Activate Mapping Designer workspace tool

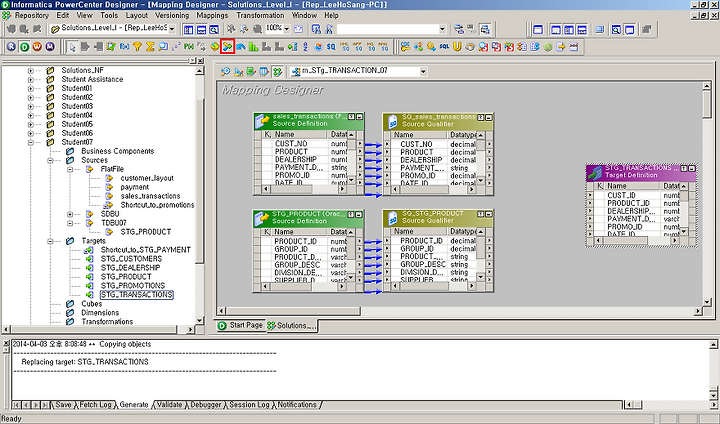click(277, 72)
